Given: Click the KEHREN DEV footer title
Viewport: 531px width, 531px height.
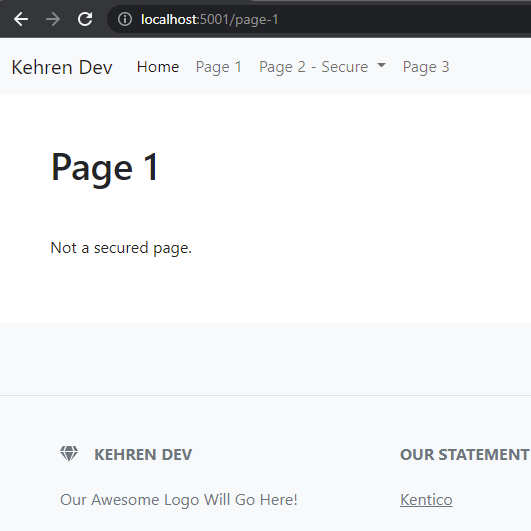Looking at the screenshot, I should tap(143, 454).
